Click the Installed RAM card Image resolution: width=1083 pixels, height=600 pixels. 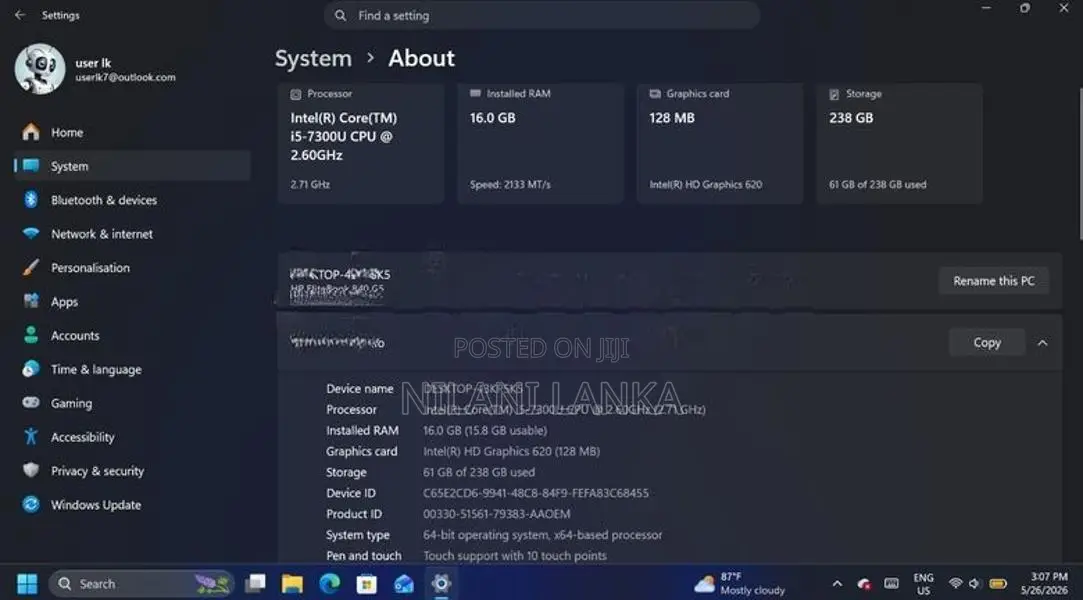(540, 143)
